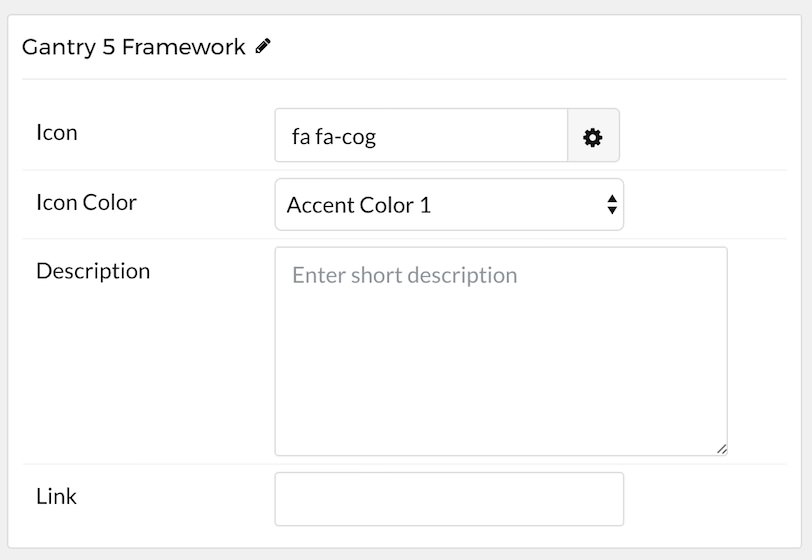Click inside the Description textarea
This screenshot has height=560, width=812.
501,351
